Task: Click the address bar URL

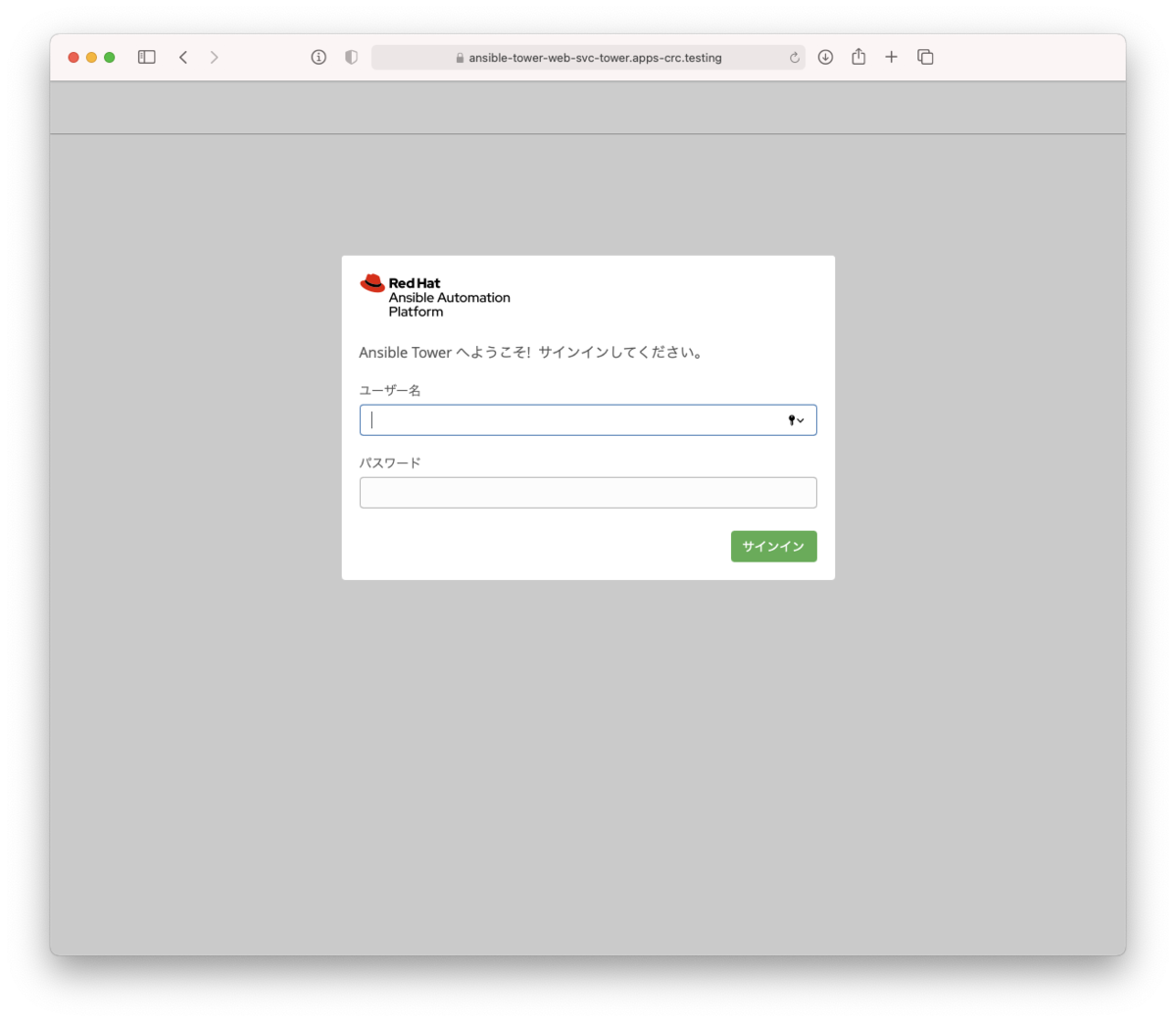Action: point(595,58)
